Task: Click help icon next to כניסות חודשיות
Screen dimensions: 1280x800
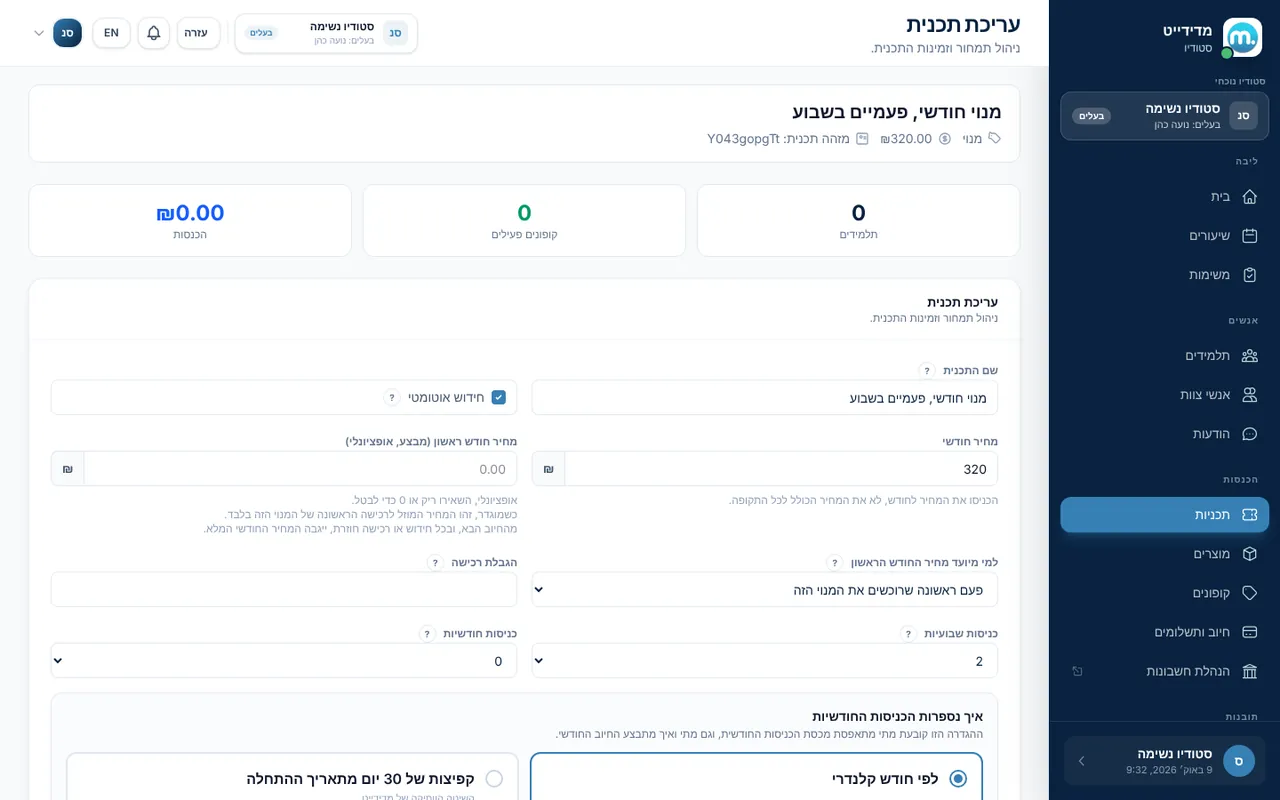Action: [x=427, y=633]
